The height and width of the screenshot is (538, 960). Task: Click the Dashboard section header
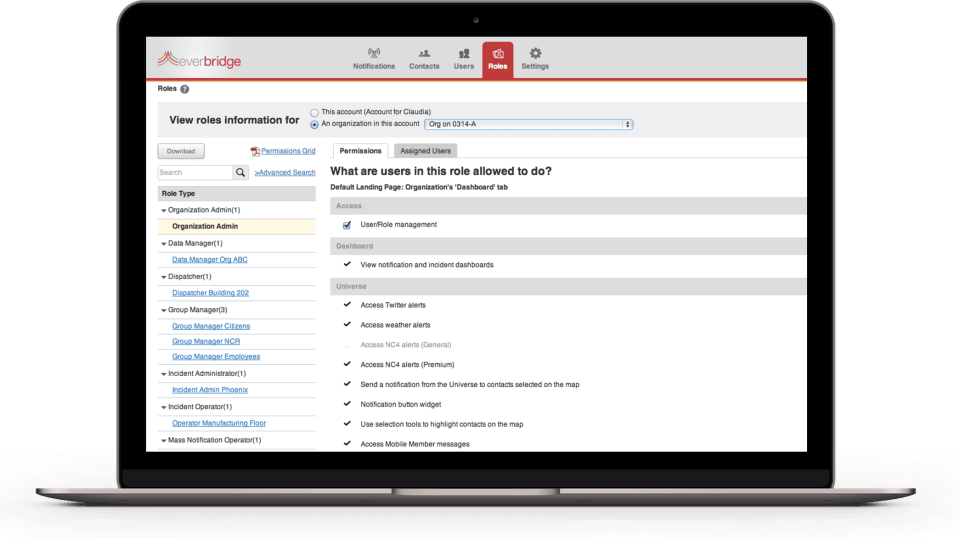568,246
